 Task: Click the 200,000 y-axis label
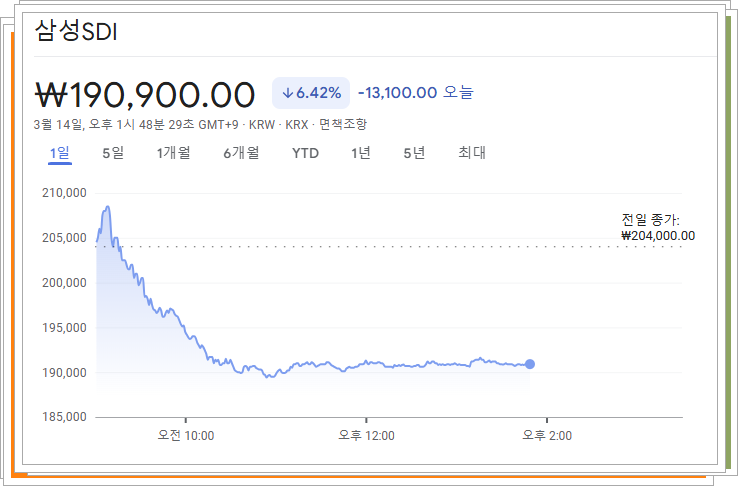coord(64,283)
